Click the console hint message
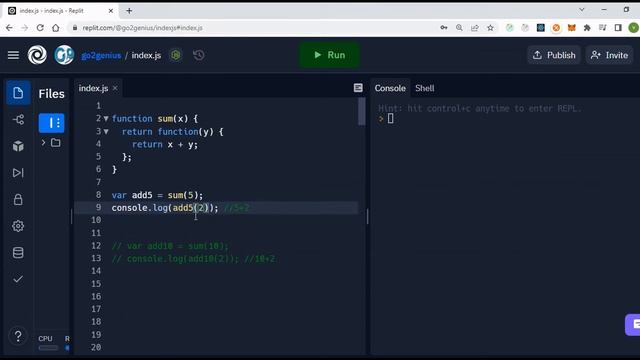Image resolution: width=640 pixels, height=360 pixels. [x=480, y=109]
